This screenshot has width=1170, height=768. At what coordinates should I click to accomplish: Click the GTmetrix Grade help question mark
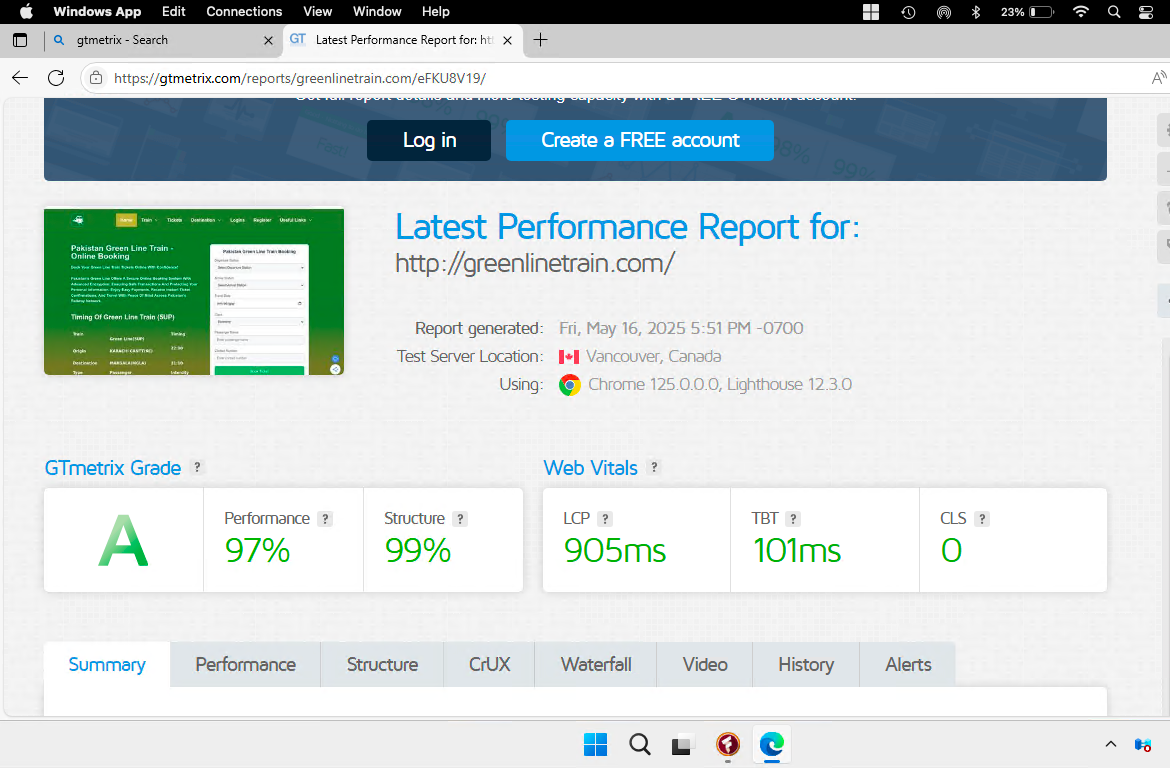(x=198, y=467)
